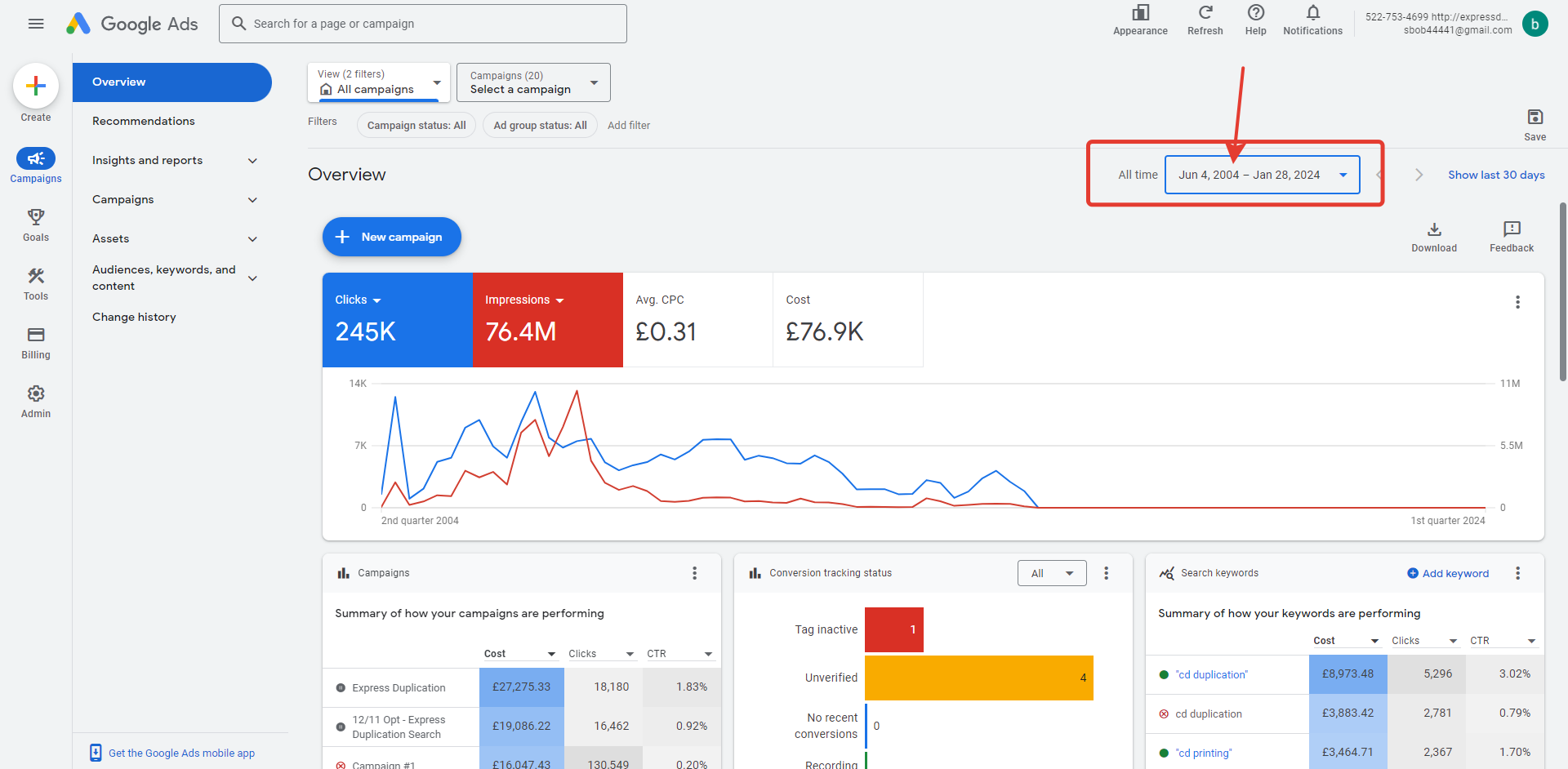The width and height of the screenshot is (1568, 769).
Task: Select the Campaigns megaphone icon
Action: (x=36, y=158)
